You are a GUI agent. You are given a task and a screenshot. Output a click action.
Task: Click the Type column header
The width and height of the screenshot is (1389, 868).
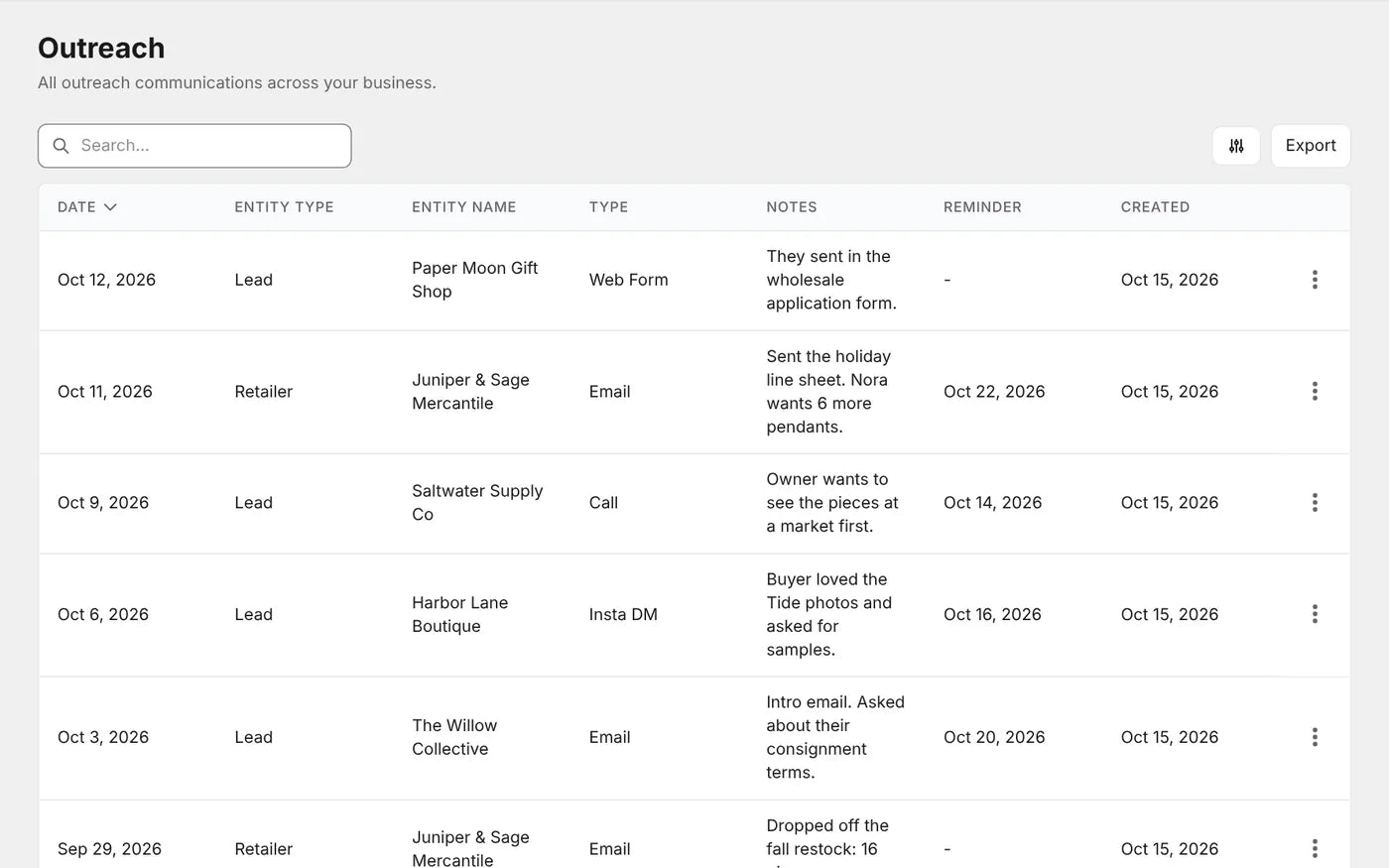(x=608, y=207)
